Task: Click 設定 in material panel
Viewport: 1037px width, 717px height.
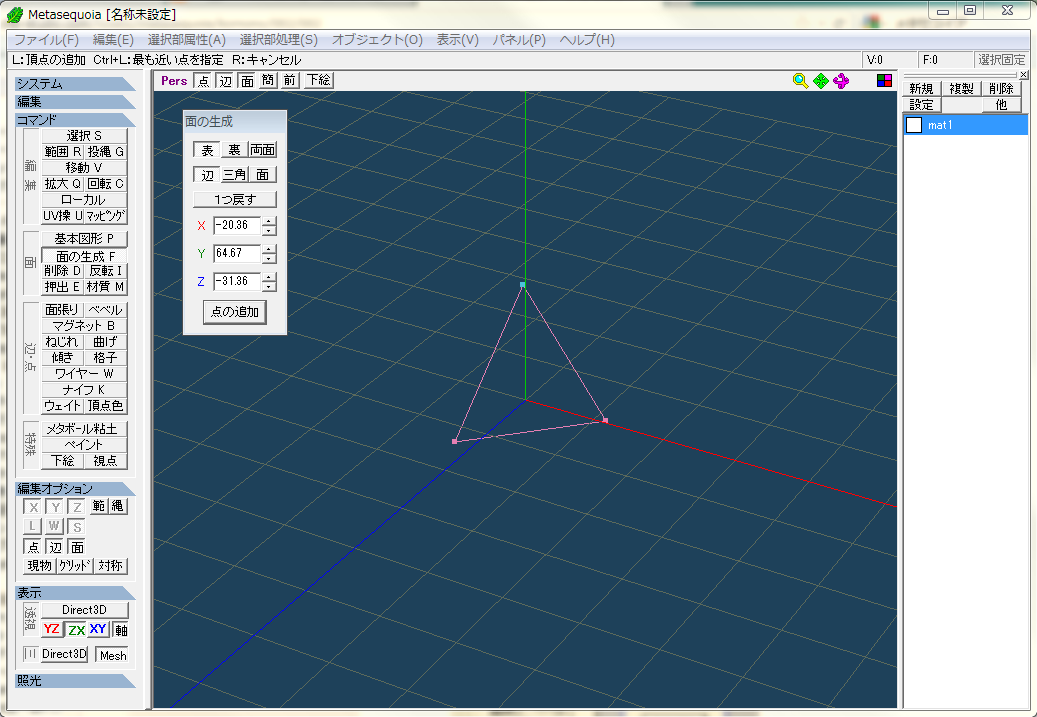Action: pyautogui.click(x=921, y=105)
